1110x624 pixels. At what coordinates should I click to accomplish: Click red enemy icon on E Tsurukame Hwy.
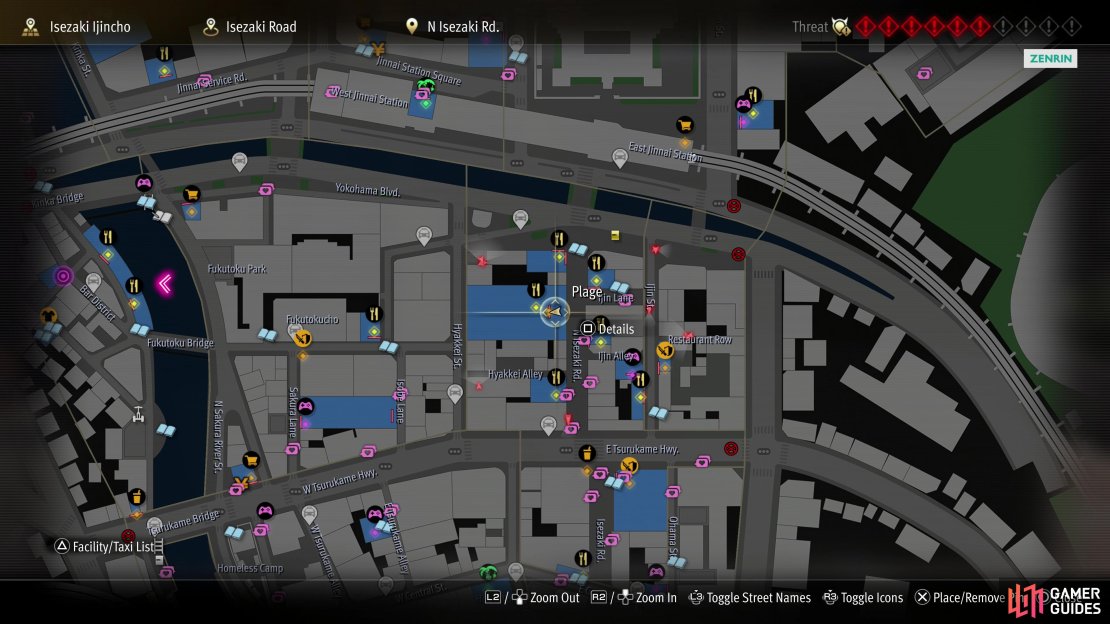[731, 448]
